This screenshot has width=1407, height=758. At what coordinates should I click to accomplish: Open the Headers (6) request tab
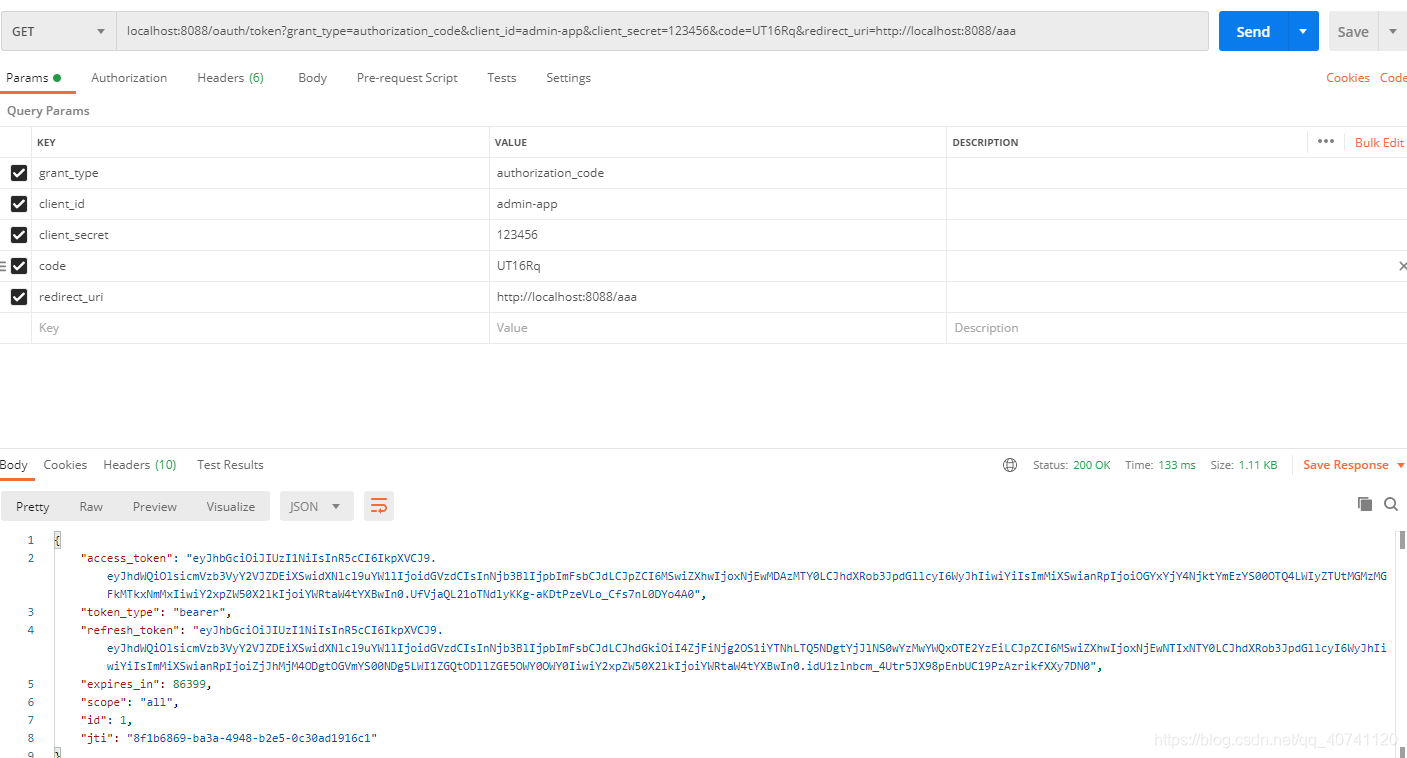point(230,78)
